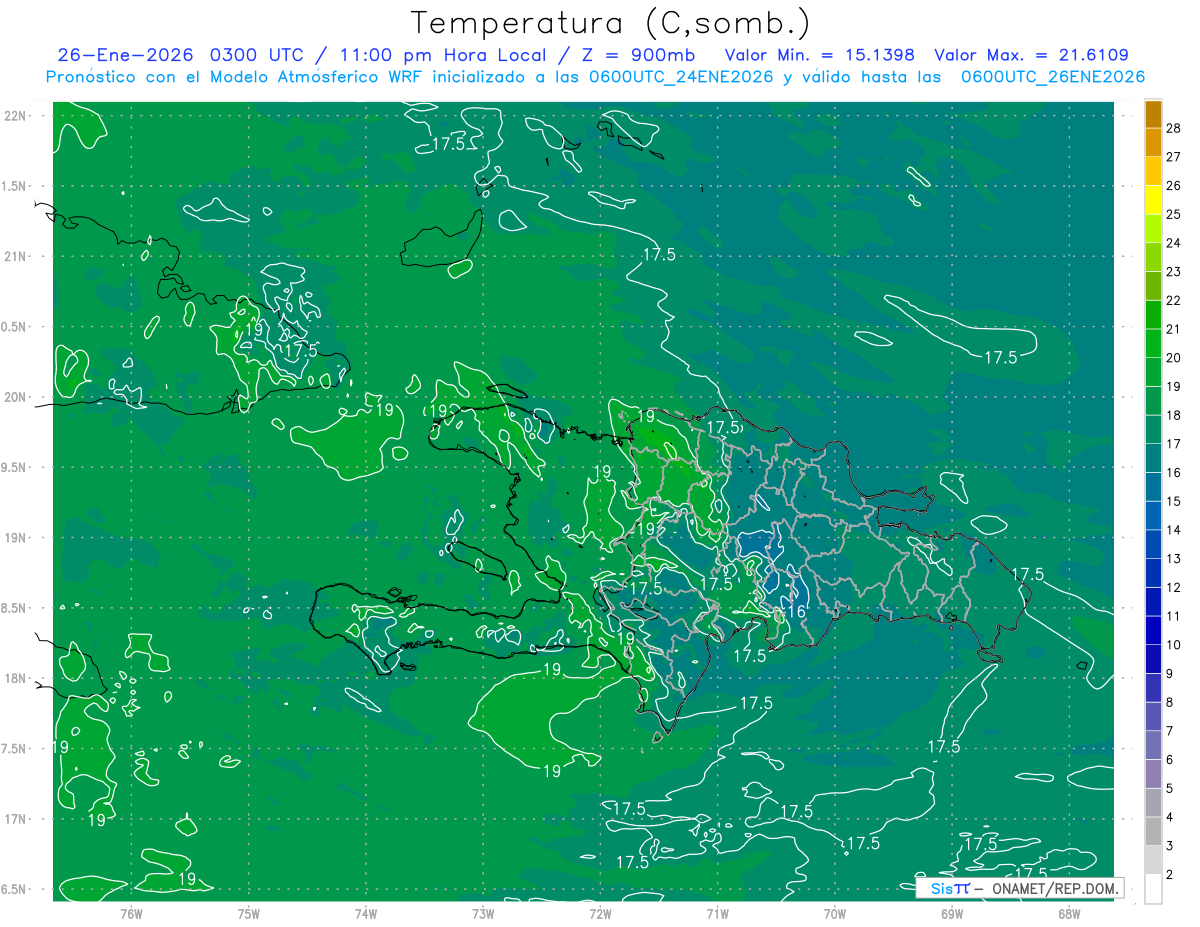Click the '17N' latitude axis label

click(x=13, y=819)
